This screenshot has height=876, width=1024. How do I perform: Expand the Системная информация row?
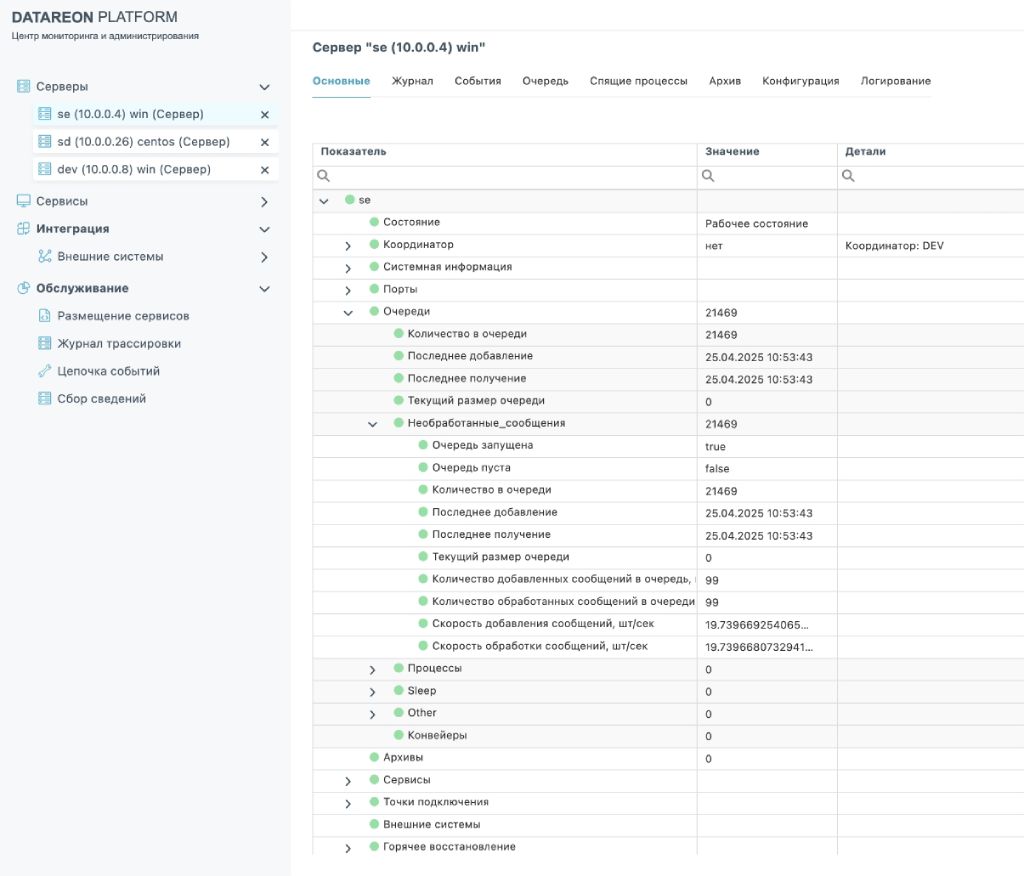click(x=348, y=268)
